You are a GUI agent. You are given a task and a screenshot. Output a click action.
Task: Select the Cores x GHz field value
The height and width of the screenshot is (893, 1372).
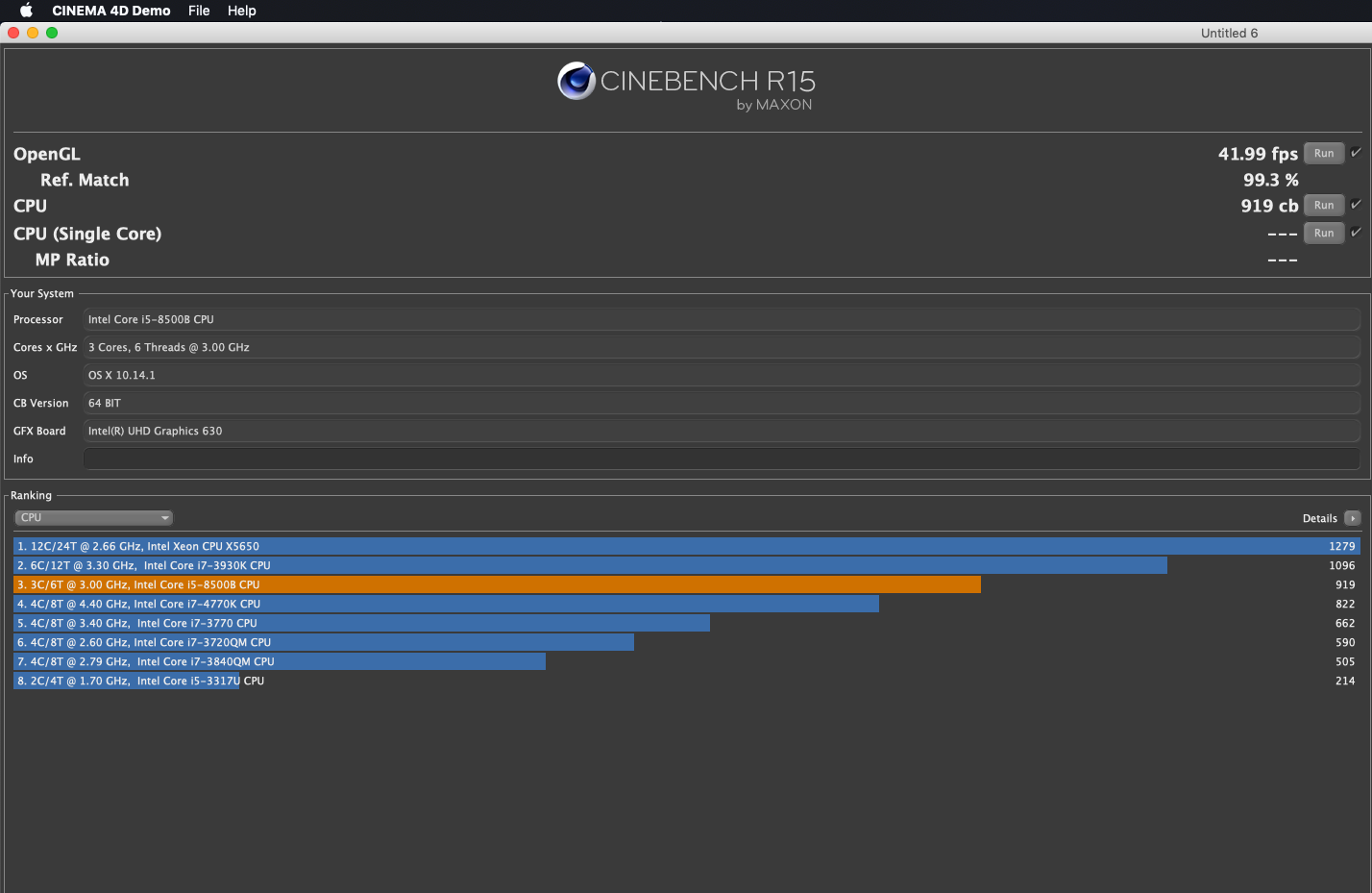point(722,348)
